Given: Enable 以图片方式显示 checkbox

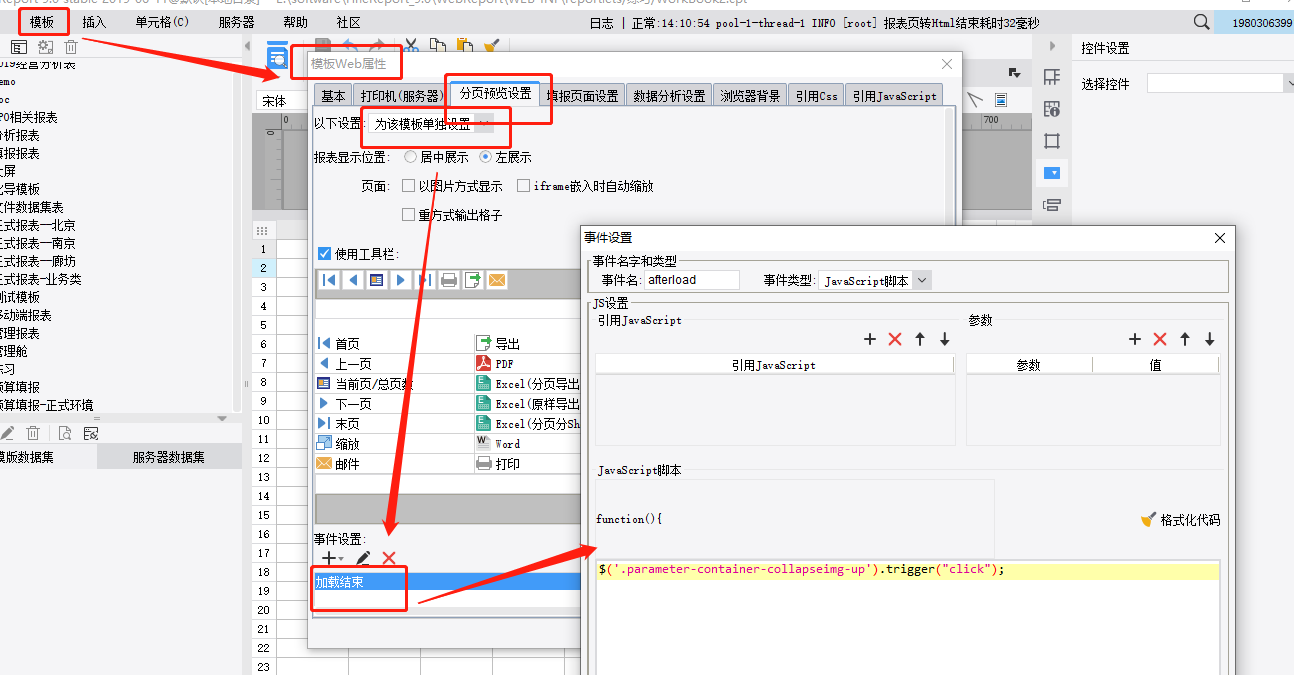Looking at the screenshot, I should point(408,186).
